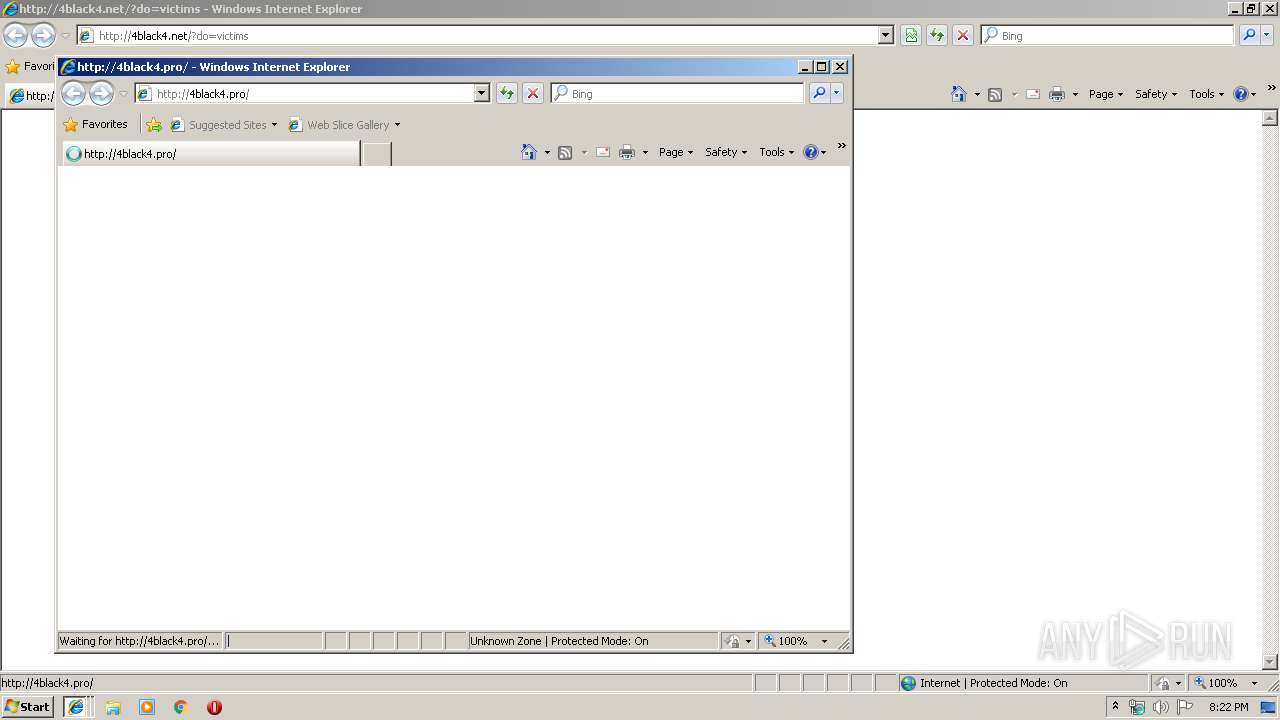Click Compatibility View icon in background window
Viewport: 1280px width, 720px height.
[x=911, y=35]
